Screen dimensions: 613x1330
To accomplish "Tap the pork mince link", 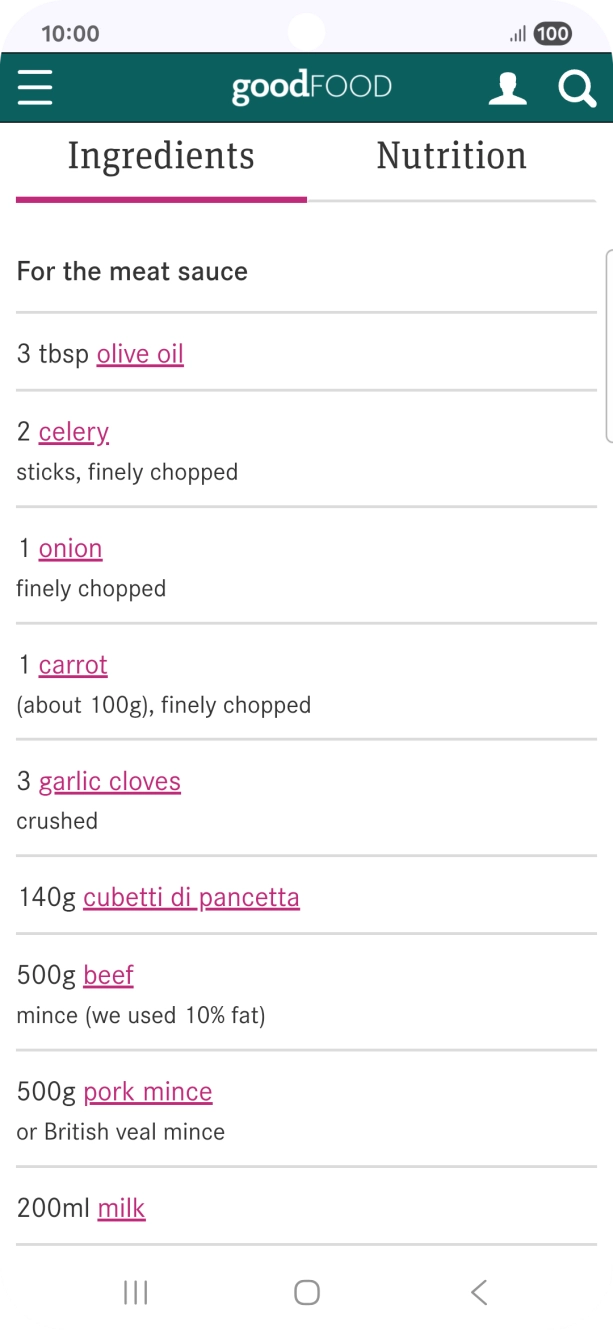I will pyautogui.click(x=148, y=1091).
